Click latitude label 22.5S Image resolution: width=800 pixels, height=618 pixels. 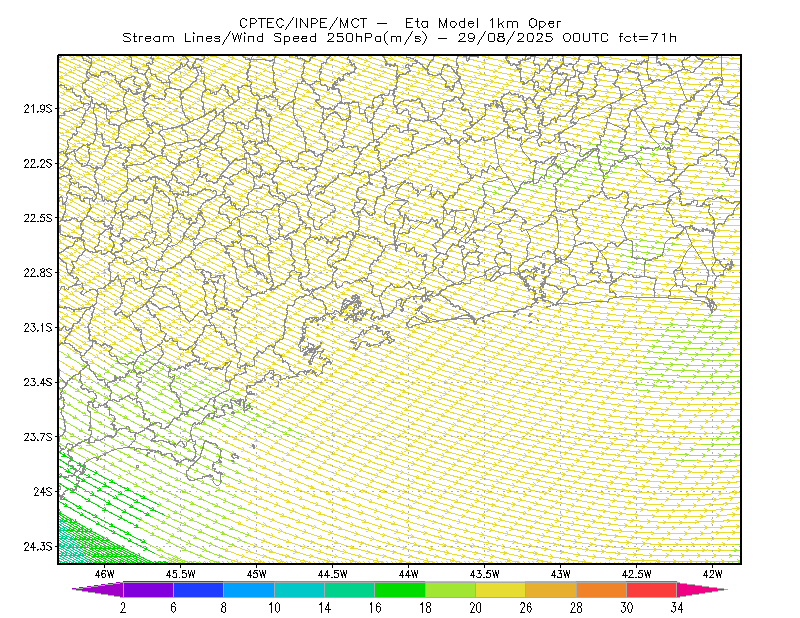(x=37, y=218)
